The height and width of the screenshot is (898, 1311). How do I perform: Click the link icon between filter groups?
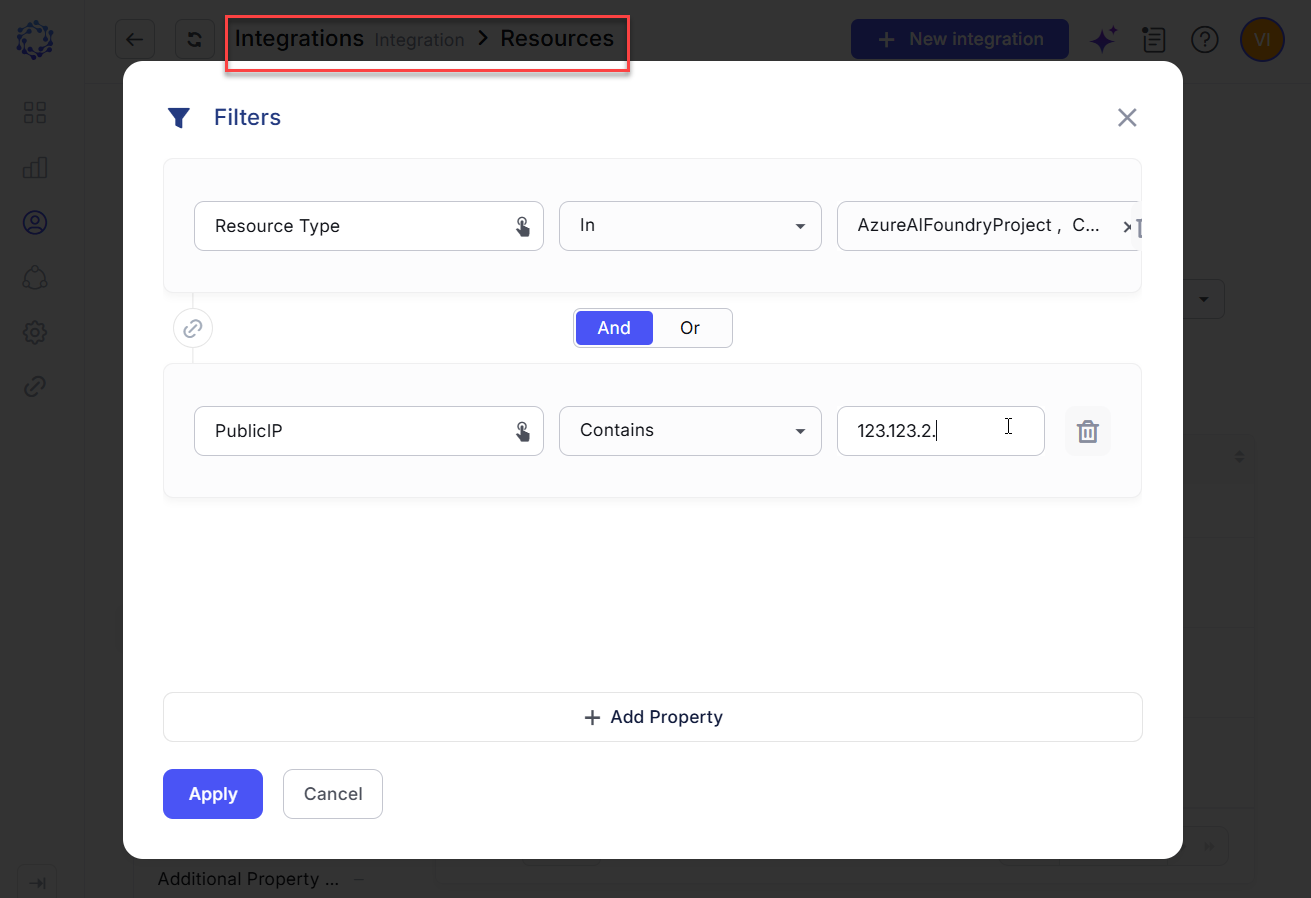pos(193,328)
